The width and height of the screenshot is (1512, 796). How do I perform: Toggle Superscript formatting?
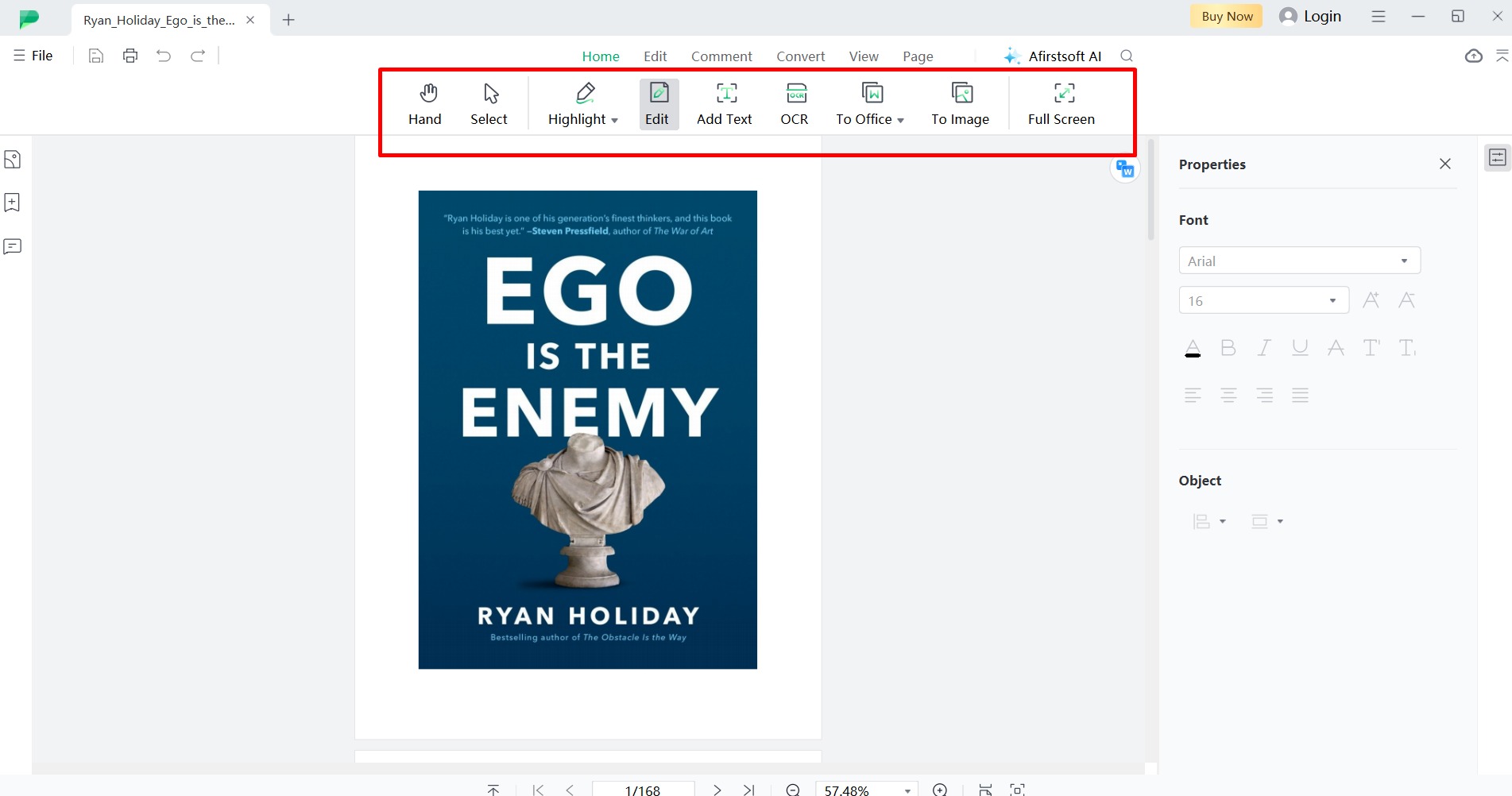(1371, 348)
